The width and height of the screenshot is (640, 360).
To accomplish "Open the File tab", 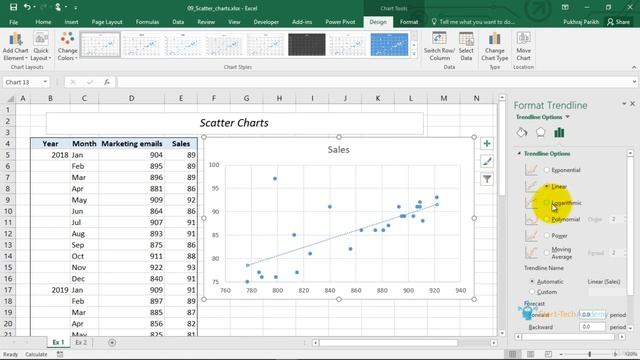I will click(13, 22).
